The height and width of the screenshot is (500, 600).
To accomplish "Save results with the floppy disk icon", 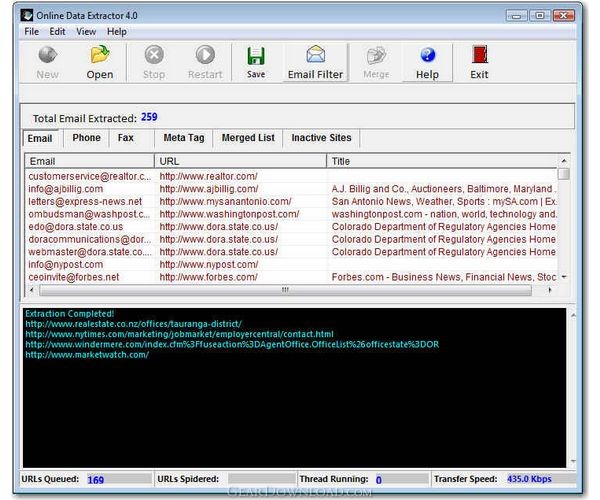I will 256,56.
